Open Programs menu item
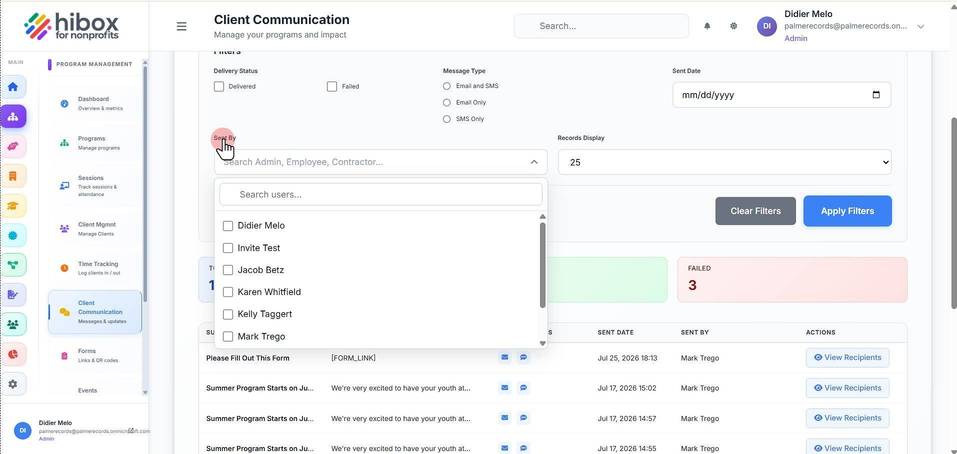957x454 pixels. pyautogui.click(x=95, y=143)
